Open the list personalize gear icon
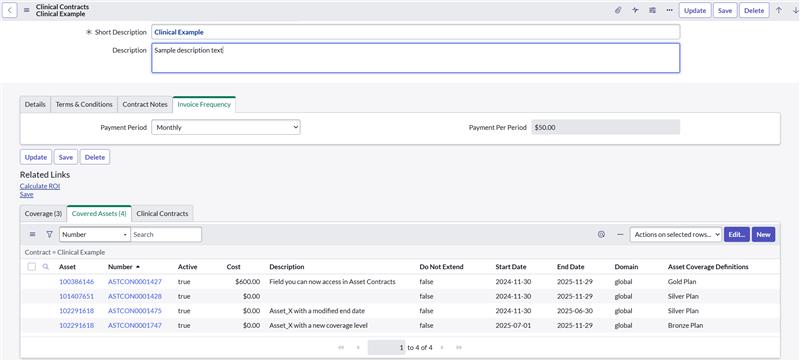 click(601, 235)
